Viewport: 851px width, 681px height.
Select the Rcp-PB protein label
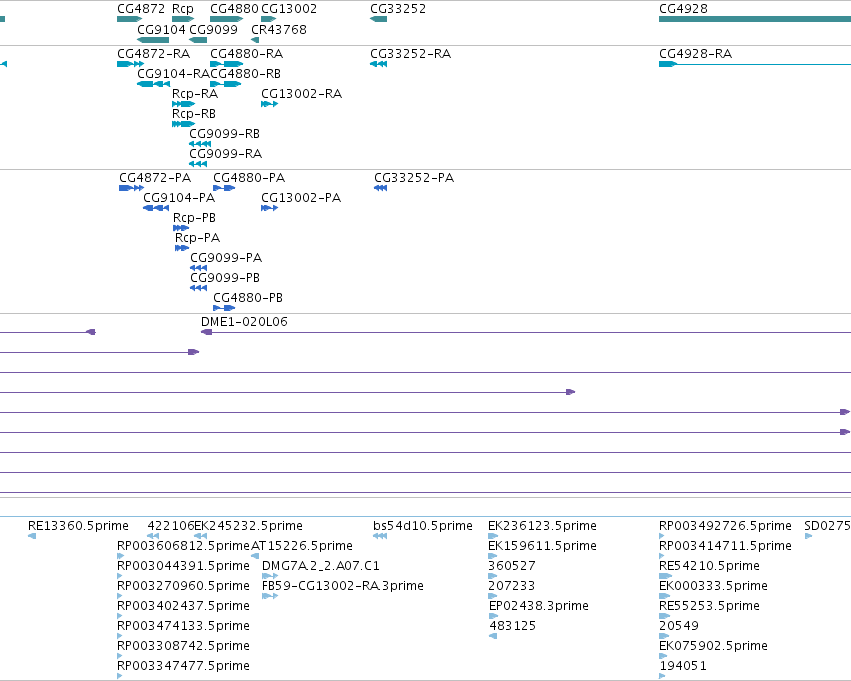click(194, 218)
